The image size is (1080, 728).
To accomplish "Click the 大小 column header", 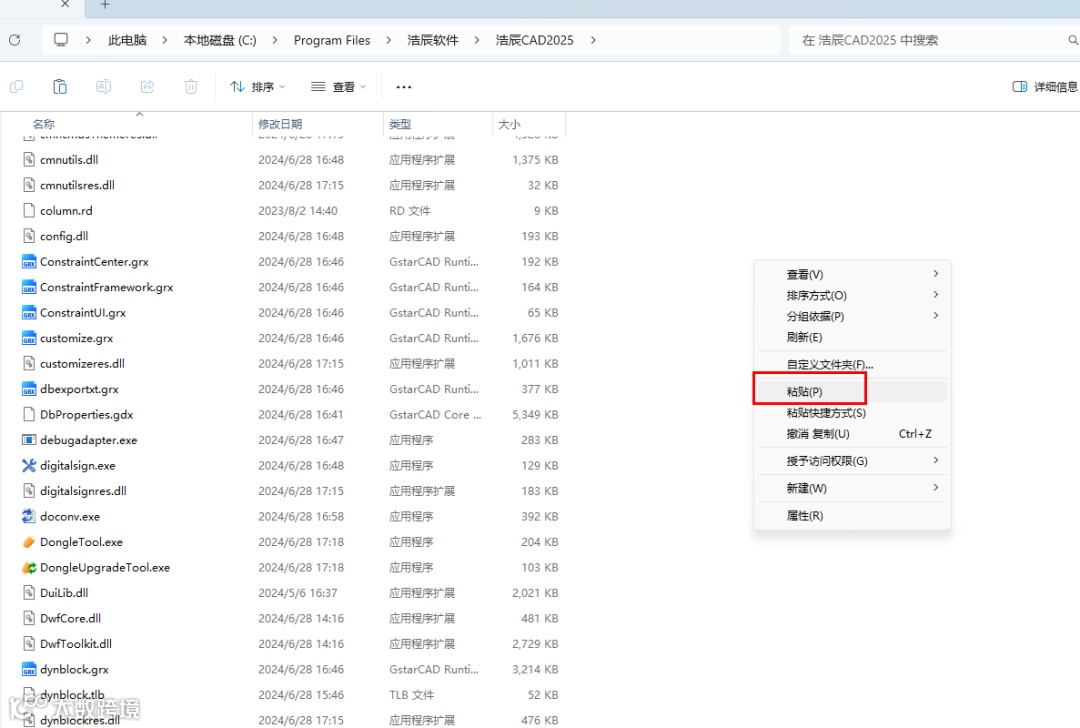I will [529, 124].
